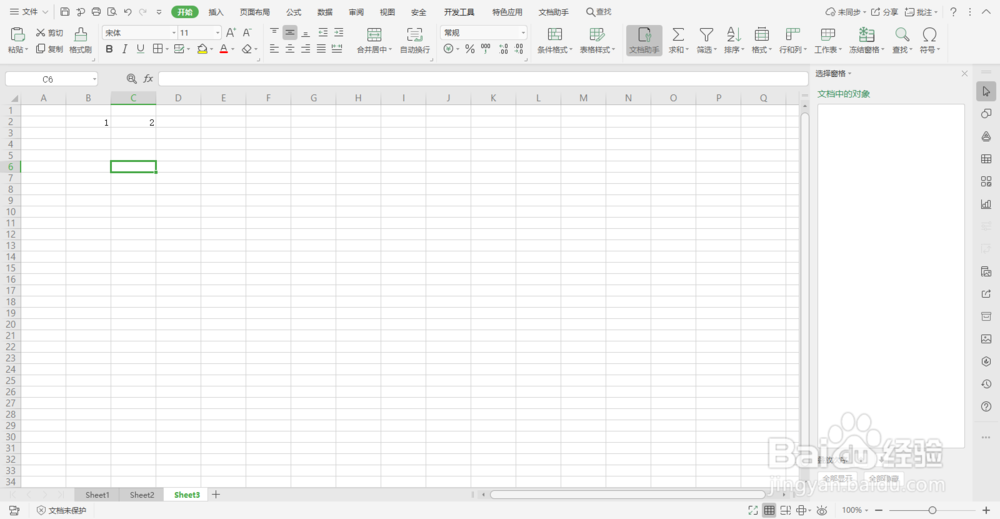Open the font name 宋体 dropdown
The width and height of the screenshot is (1000, 519).
173,33
